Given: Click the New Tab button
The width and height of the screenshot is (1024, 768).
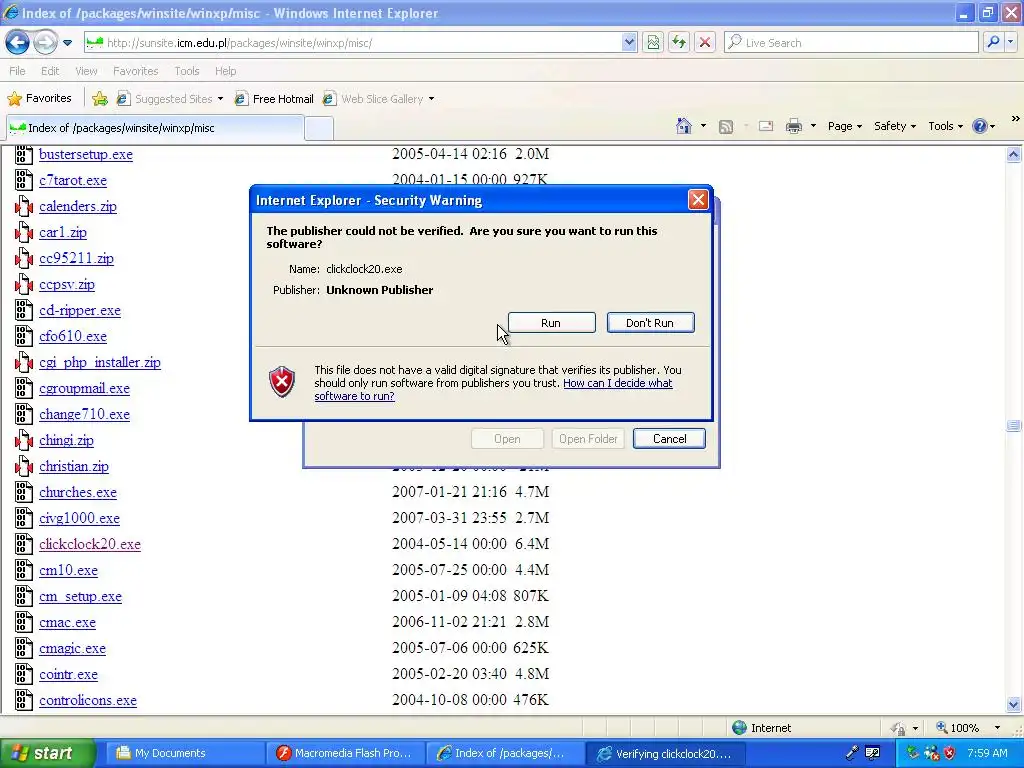Looking at the screenshot, I should (319, 128).
